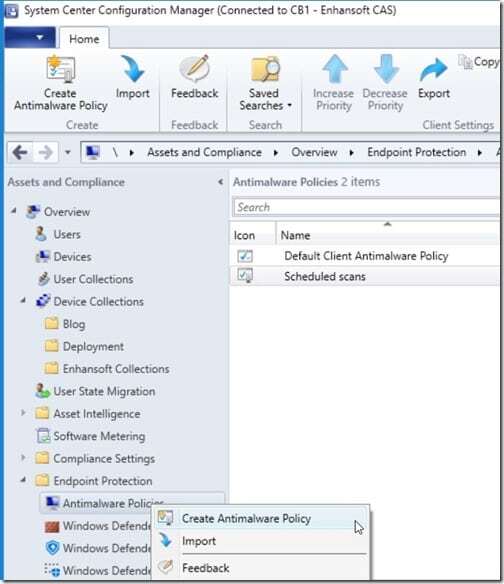
Task: Open the Deployment folder
Action: point(93,346)
